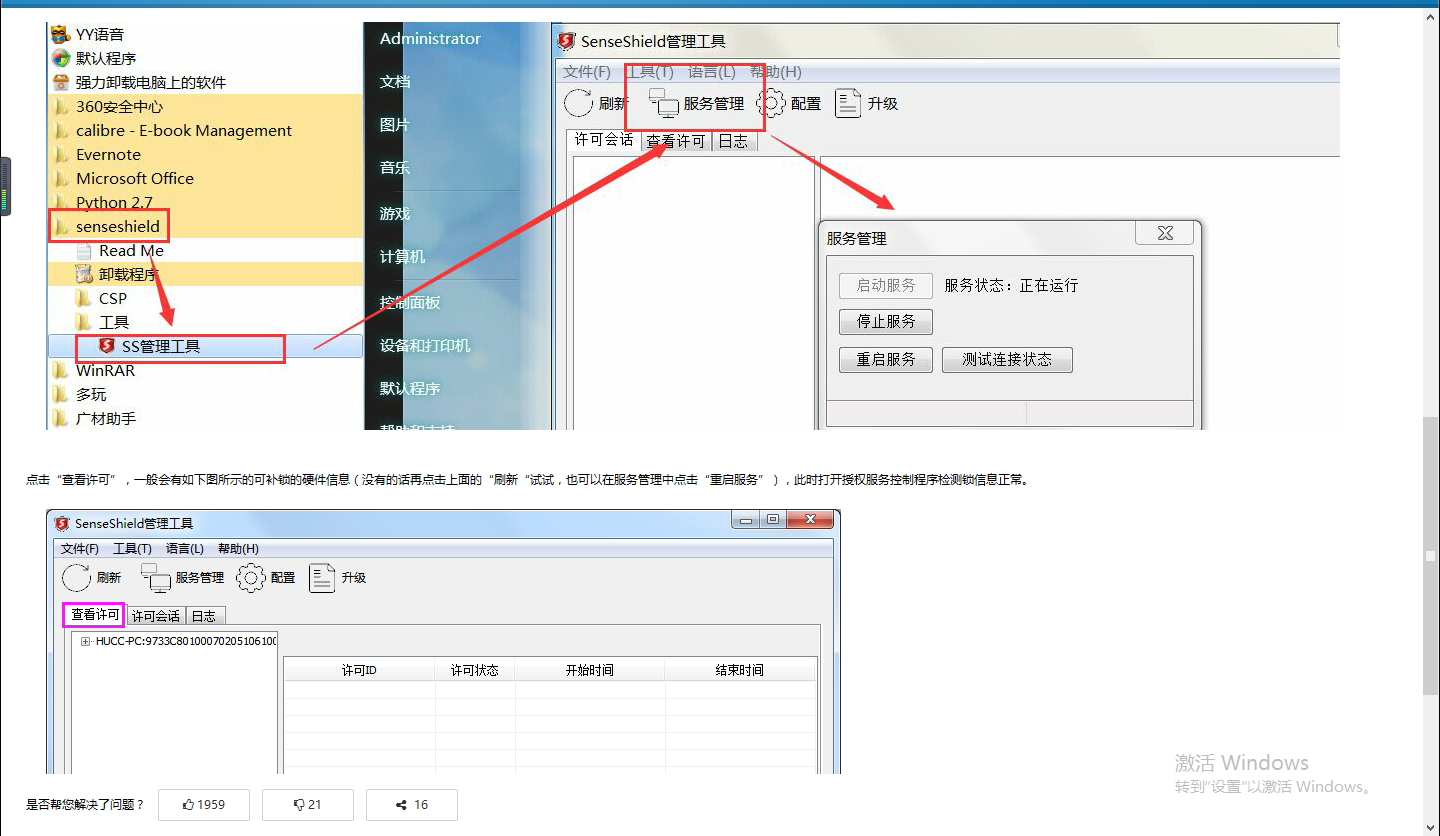Click the page's vertical scrollbar thumb
The image size is (1440, 836).
[x=1430, y=555]
